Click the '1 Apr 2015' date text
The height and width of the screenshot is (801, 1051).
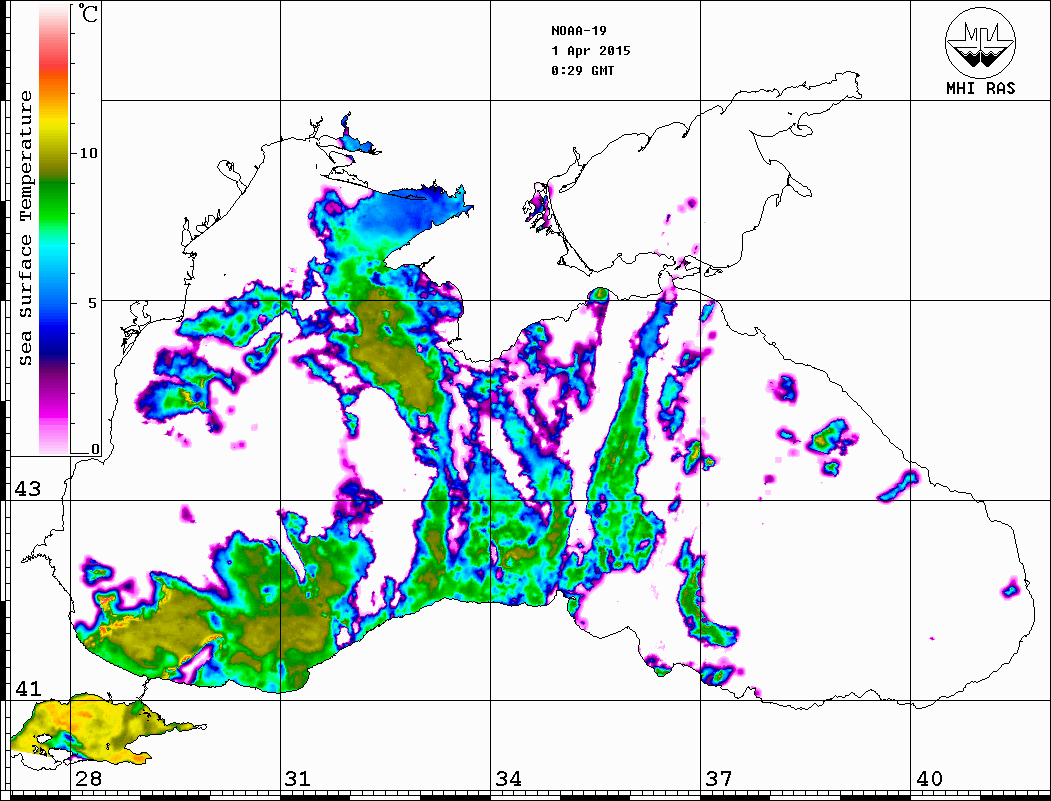[x=591, y=51]
